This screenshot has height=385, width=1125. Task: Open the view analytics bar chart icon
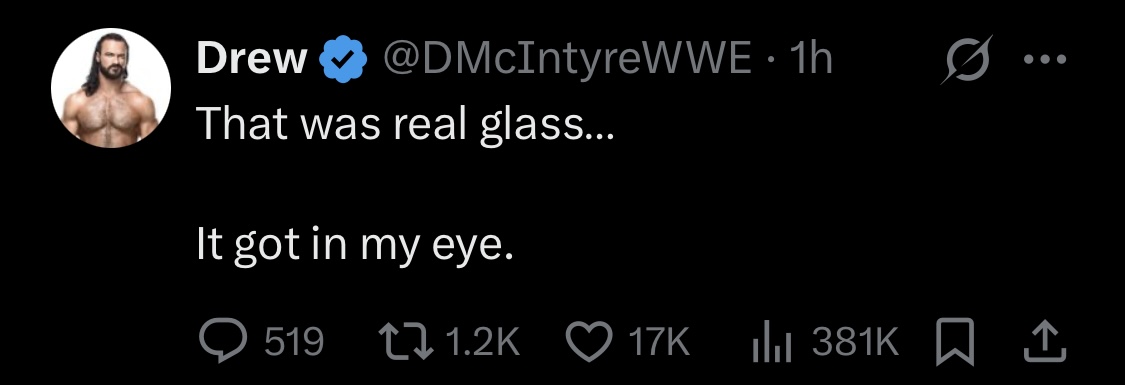pos(772,343)
